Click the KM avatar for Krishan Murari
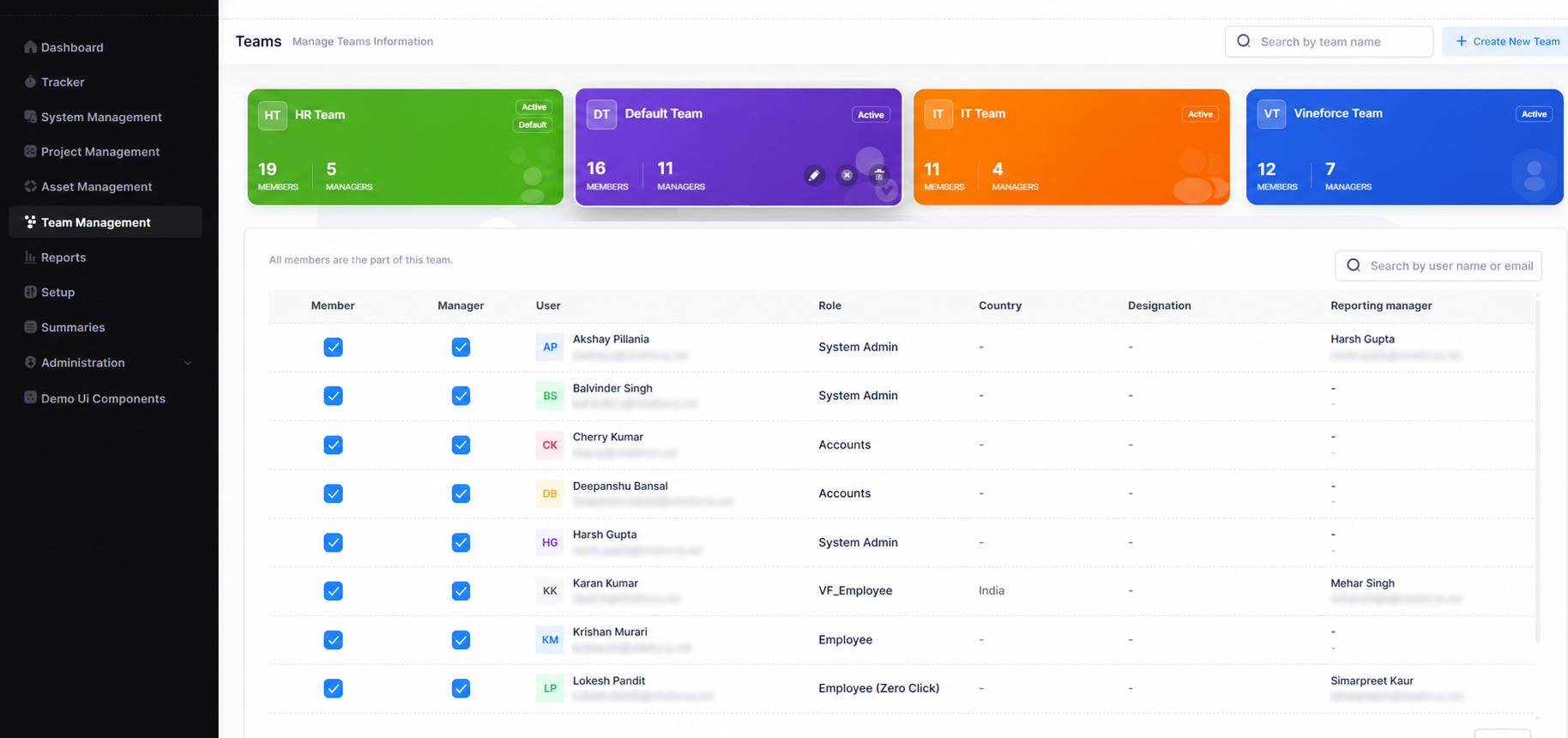 (x=550, y=639)
